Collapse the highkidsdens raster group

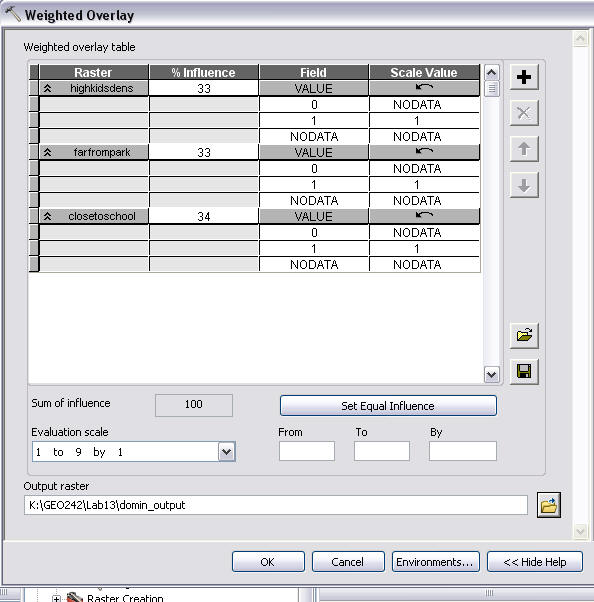(48, 88)
